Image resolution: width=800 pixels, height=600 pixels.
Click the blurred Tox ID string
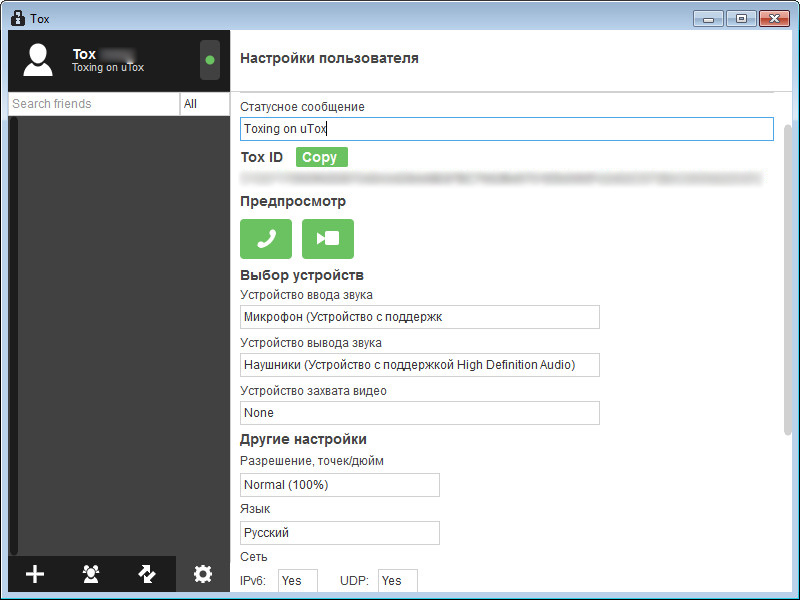pos(502,178)
